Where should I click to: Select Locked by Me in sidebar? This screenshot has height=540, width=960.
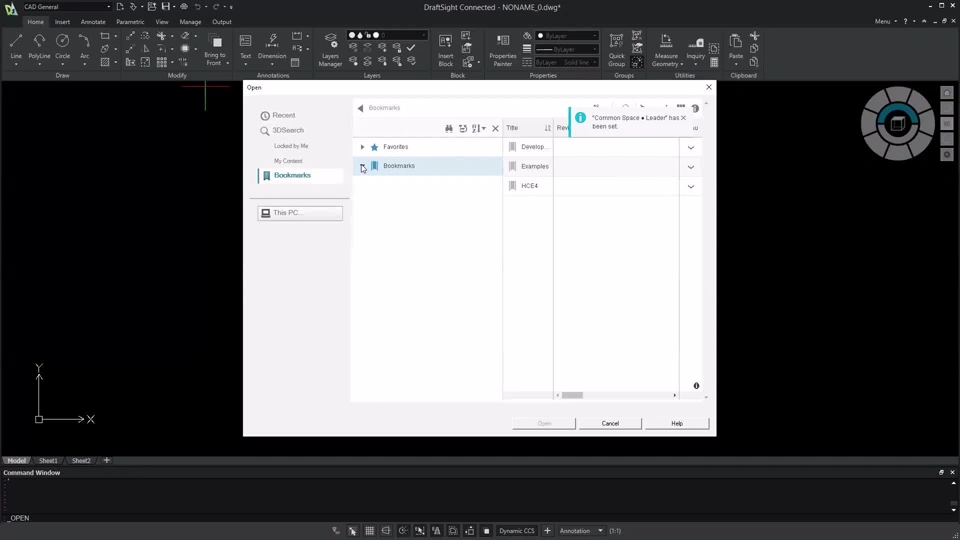pyautogui.click(x=291, y=146)
